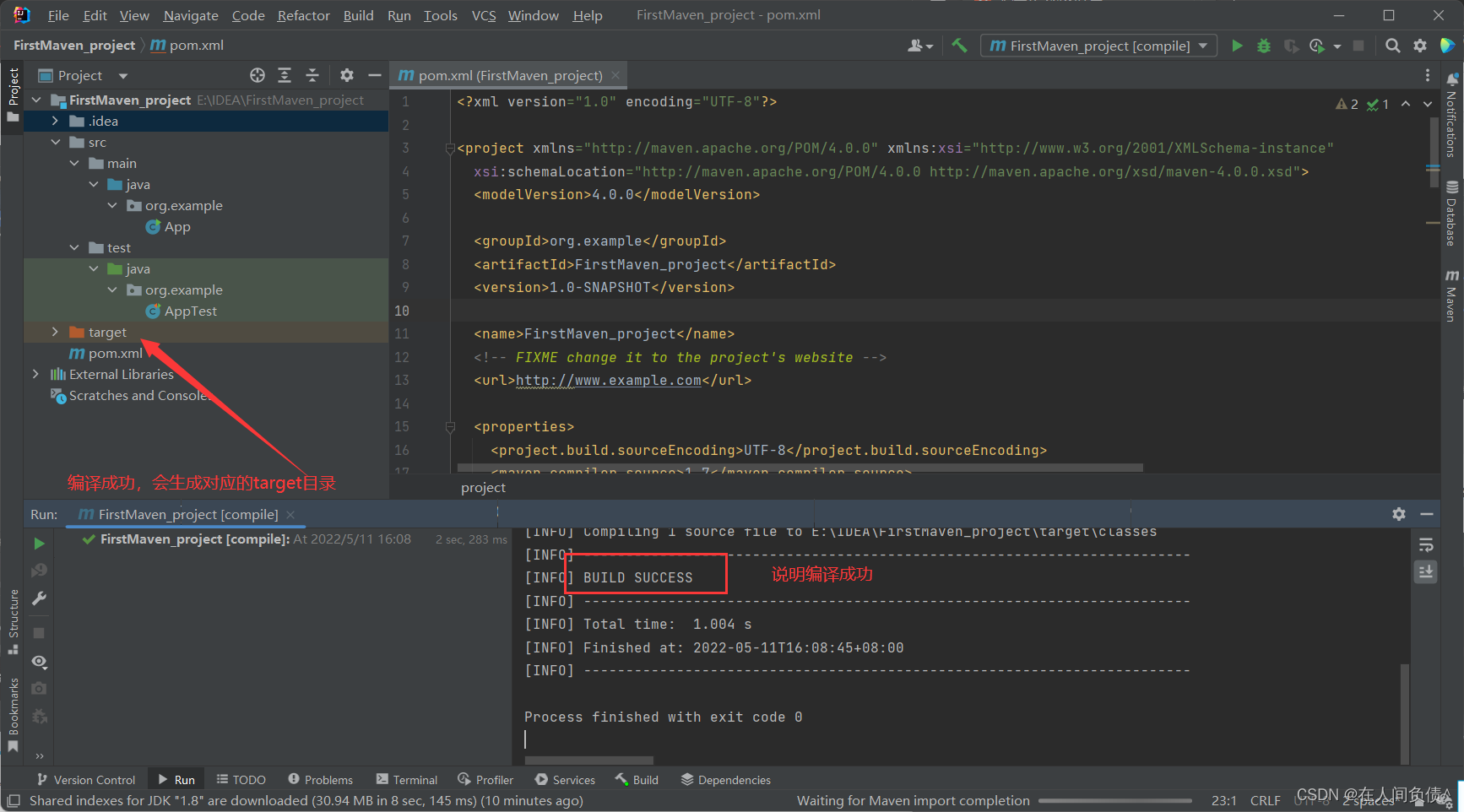Open the Build menu
Screen dimensions: 1464x812
pos(358,15)
